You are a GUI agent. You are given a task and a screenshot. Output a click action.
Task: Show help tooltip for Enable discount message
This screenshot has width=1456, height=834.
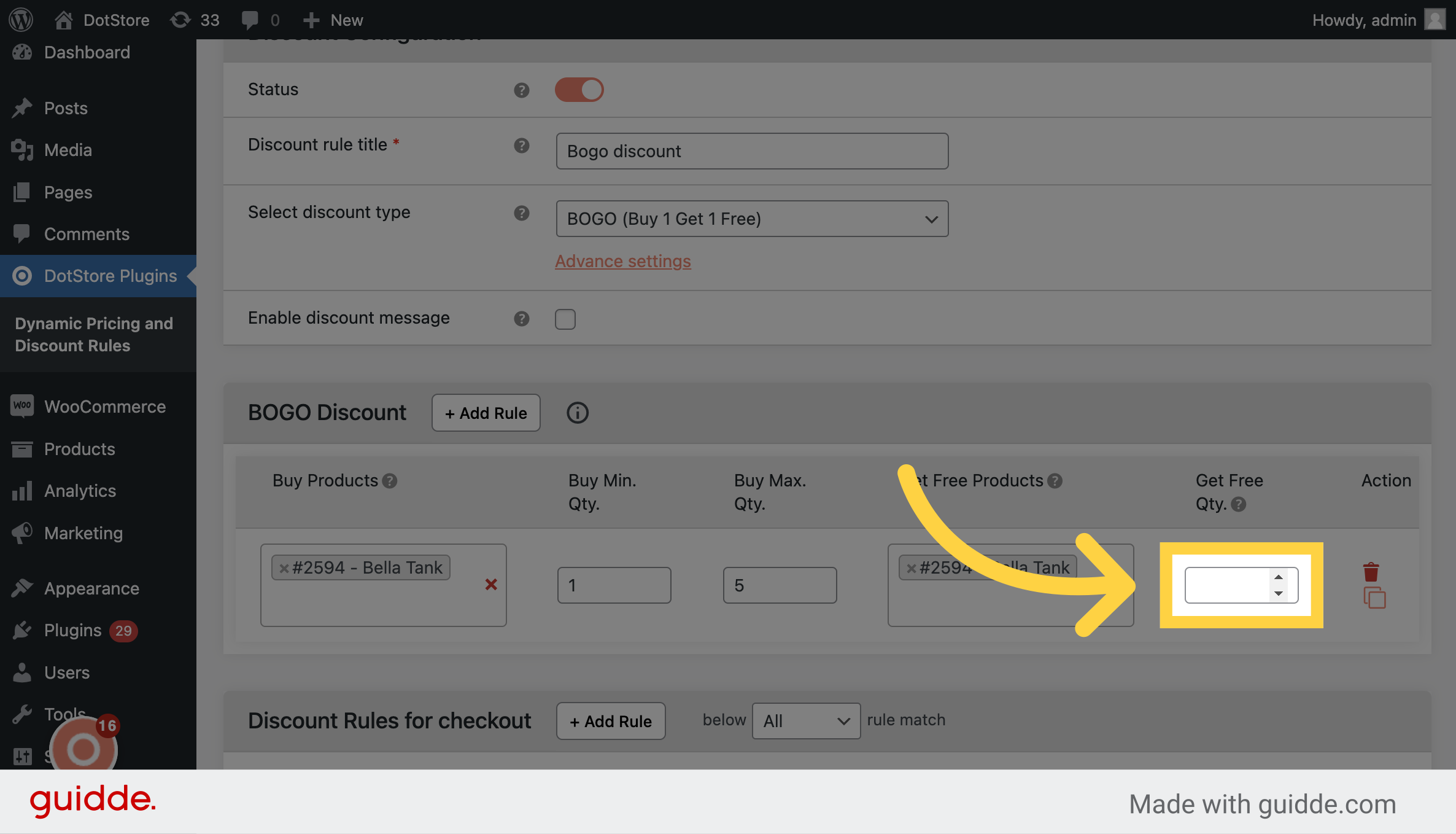(521, 319)
